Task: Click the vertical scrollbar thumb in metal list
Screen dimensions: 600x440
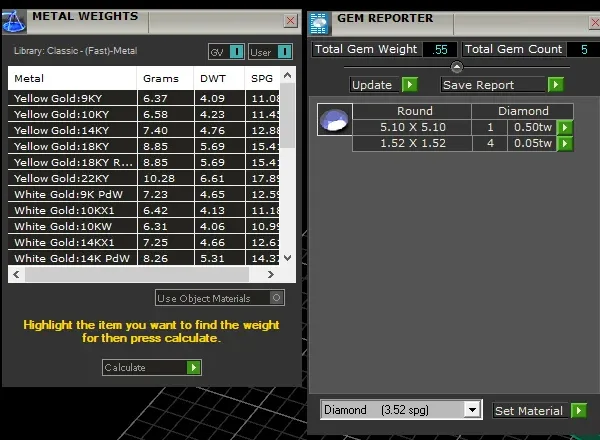Action: coord(287,115)
